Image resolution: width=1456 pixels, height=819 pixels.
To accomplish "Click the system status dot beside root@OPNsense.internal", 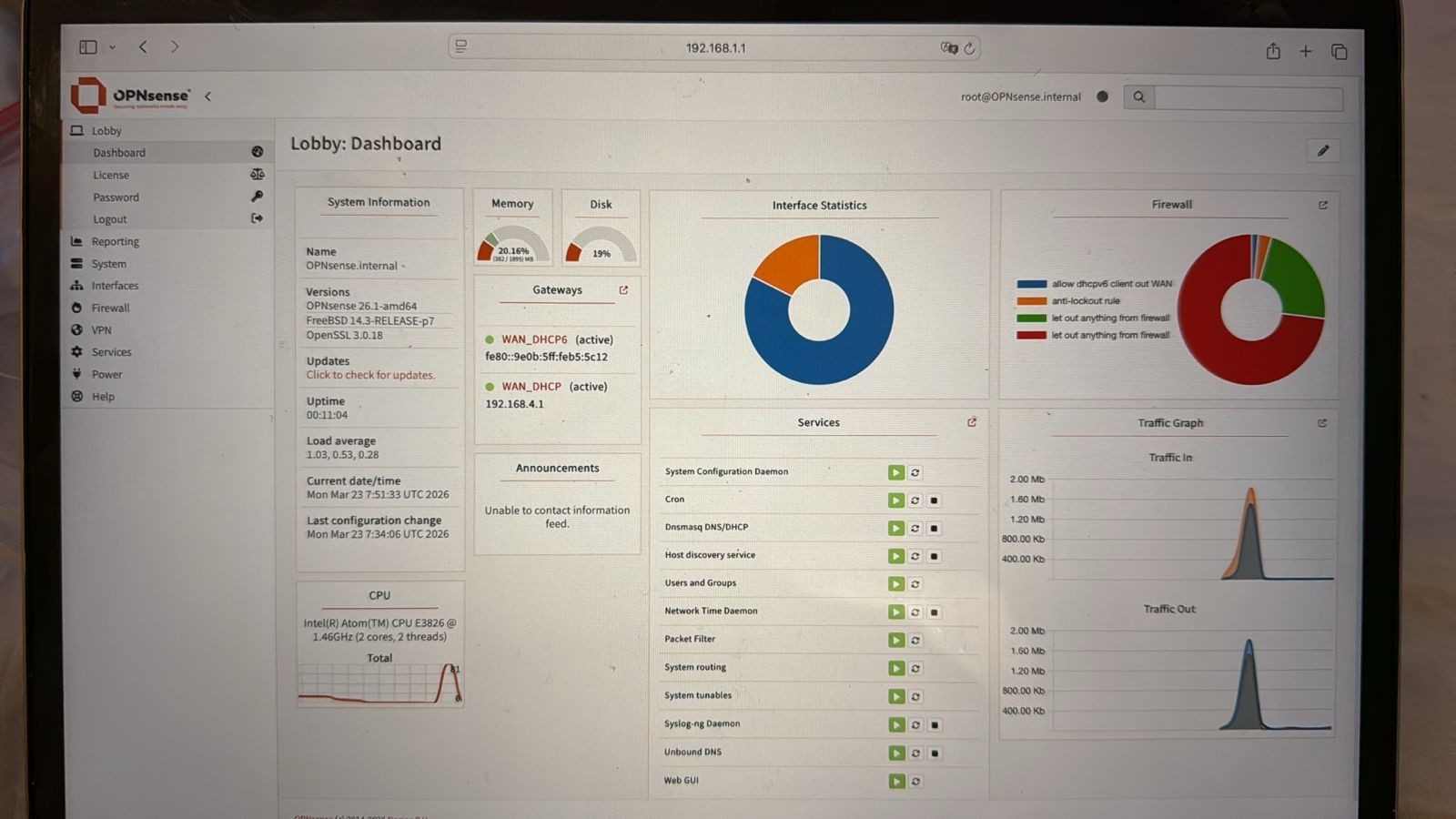I will (1103, 96).
